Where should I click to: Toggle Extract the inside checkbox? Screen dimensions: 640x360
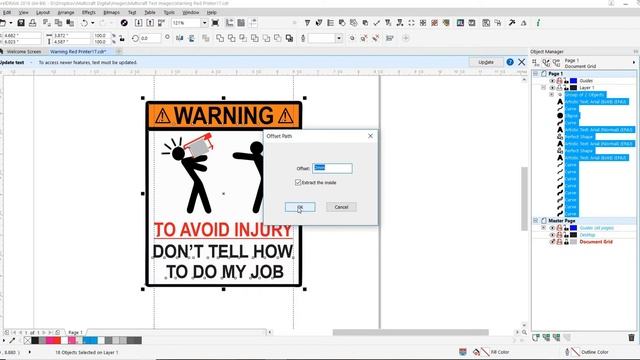click(298, 182)
